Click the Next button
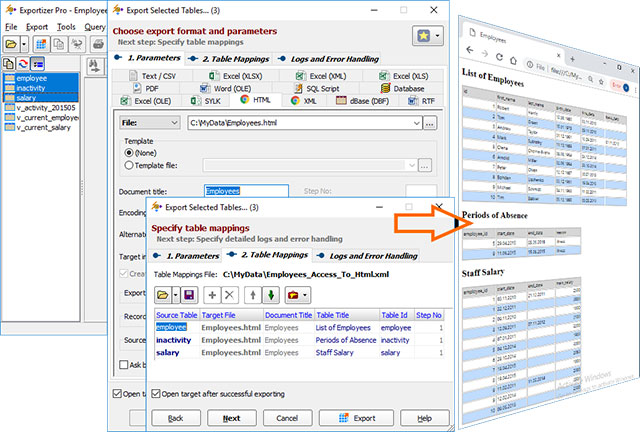 point(231,417)
